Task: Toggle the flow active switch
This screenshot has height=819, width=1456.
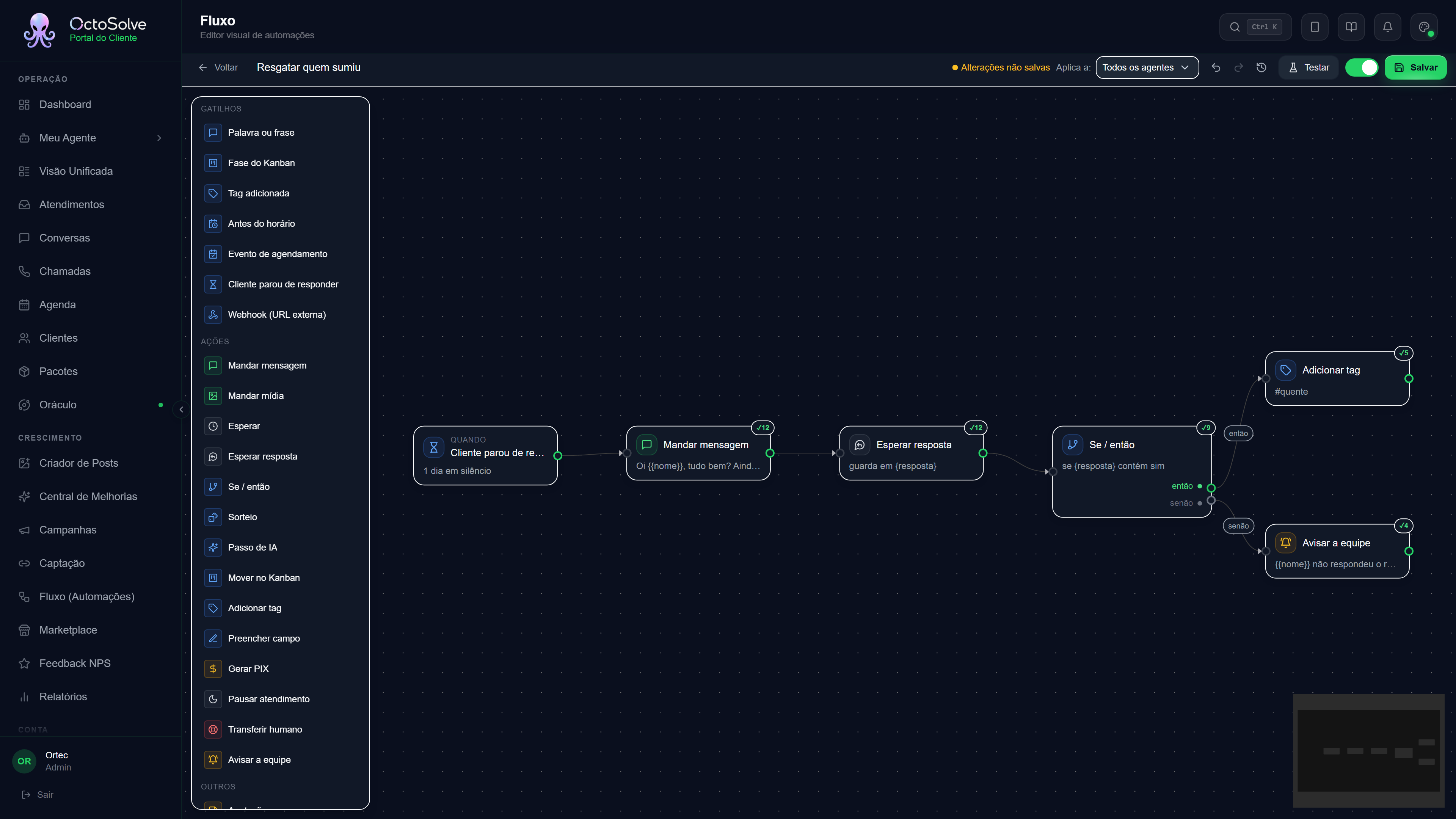Action: point(1362,67)
